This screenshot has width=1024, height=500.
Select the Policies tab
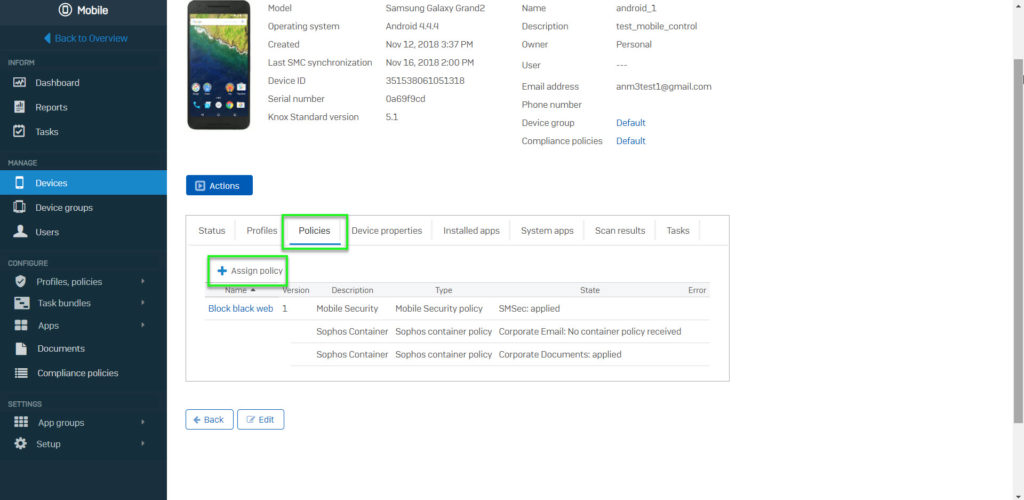(314, 230)
